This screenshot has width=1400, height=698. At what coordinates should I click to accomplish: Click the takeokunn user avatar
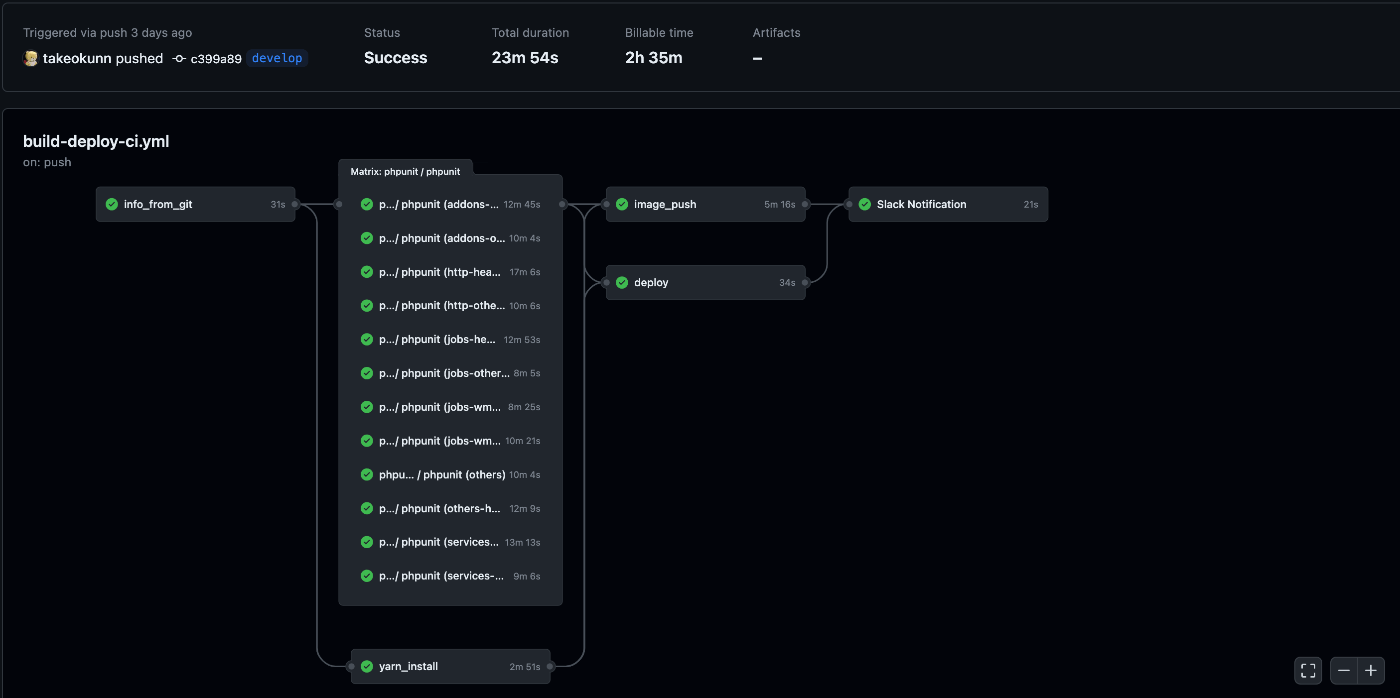pyautogui.click(x=31, y=58)
